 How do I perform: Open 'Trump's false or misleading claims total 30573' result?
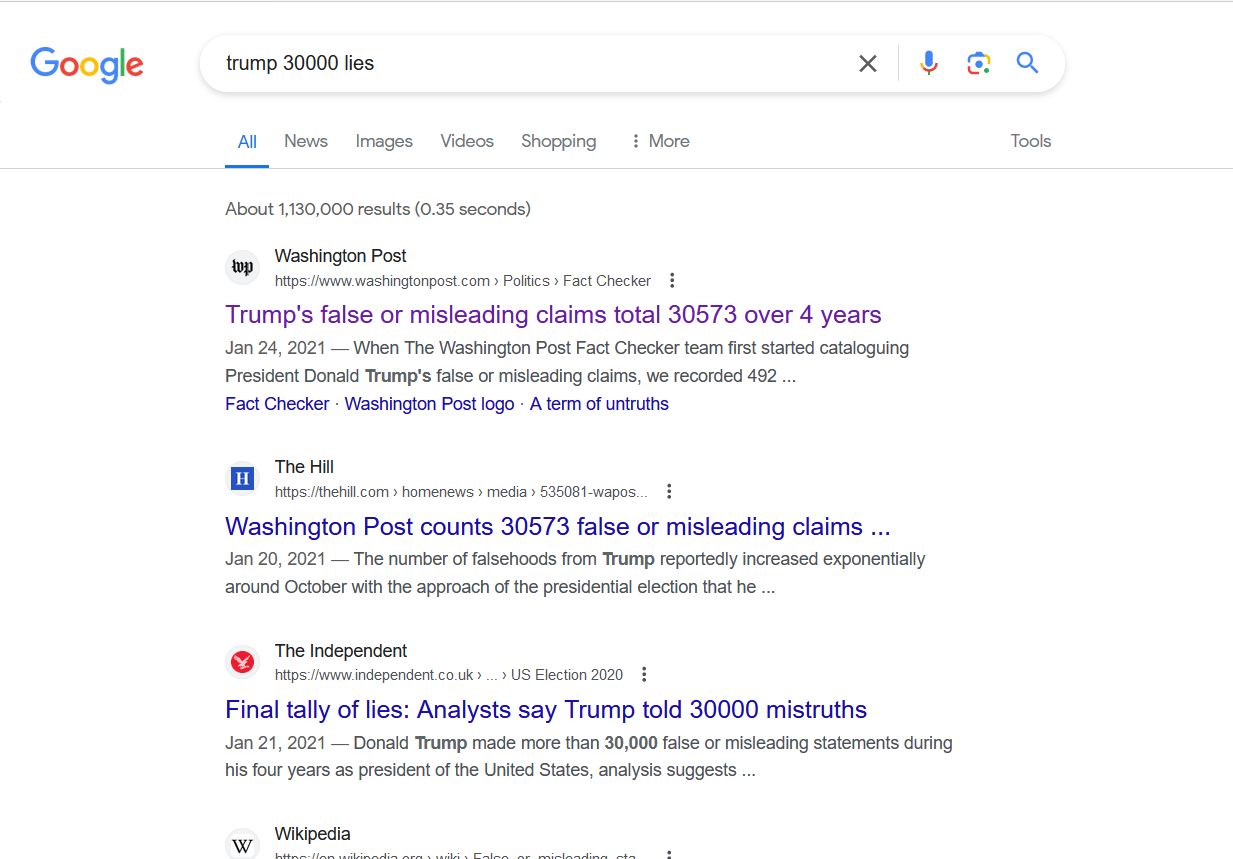(553, 315)
